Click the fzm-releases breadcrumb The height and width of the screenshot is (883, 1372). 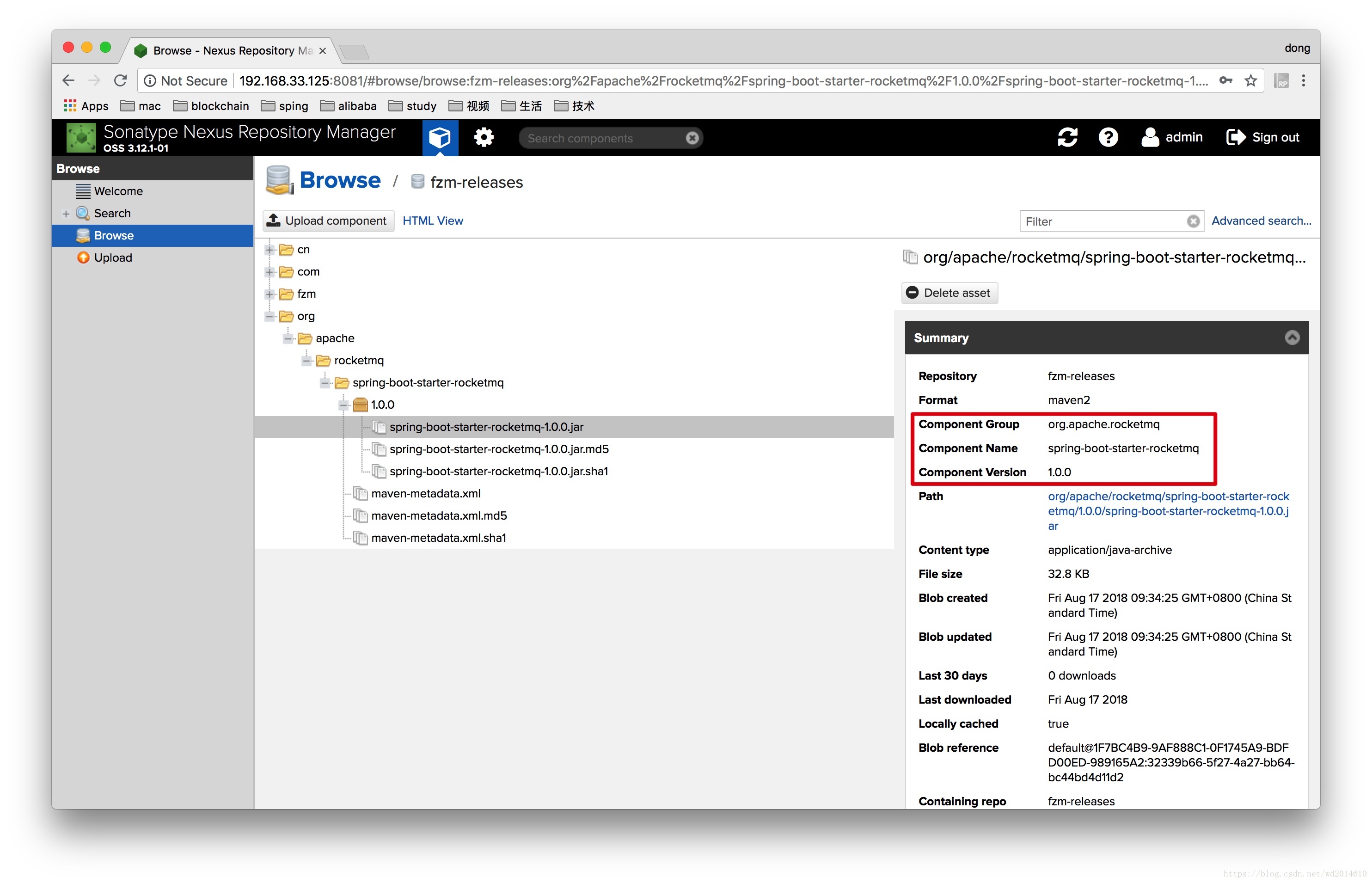476,182
